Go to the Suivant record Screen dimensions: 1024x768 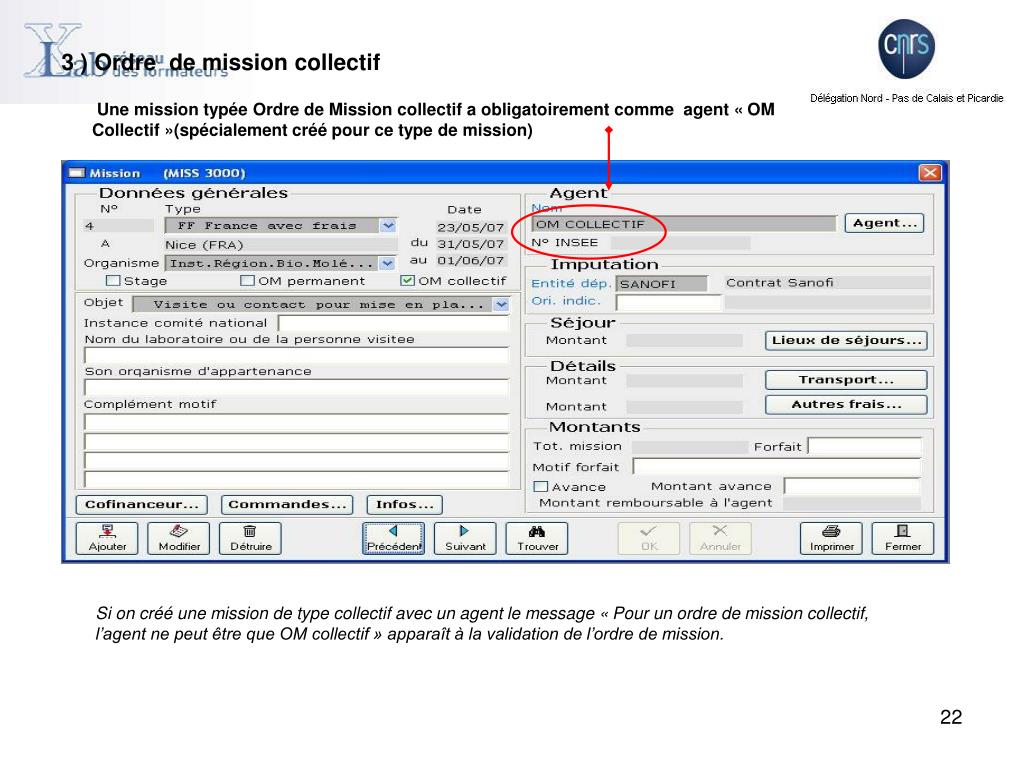tap(466, 539)
